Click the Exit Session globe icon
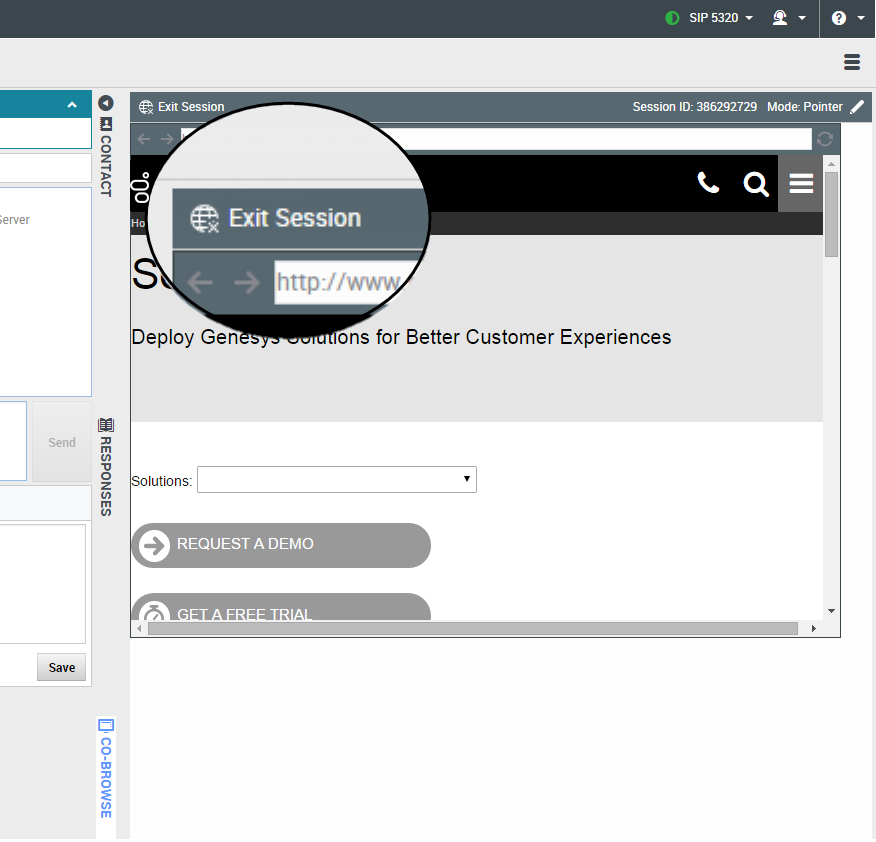Viewport: 876px width, 842px height. pyautogui.click(x=146, y=107)
